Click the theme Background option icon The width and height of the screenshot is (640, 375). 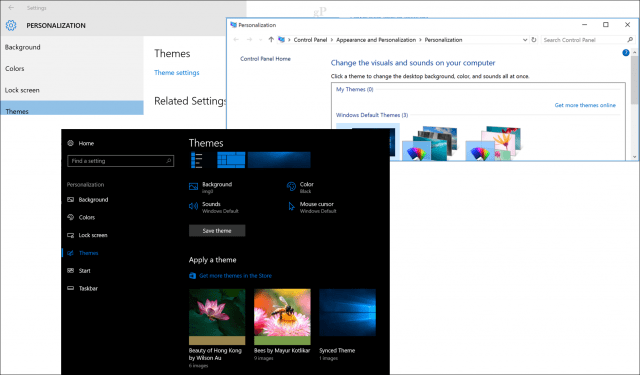193,187
